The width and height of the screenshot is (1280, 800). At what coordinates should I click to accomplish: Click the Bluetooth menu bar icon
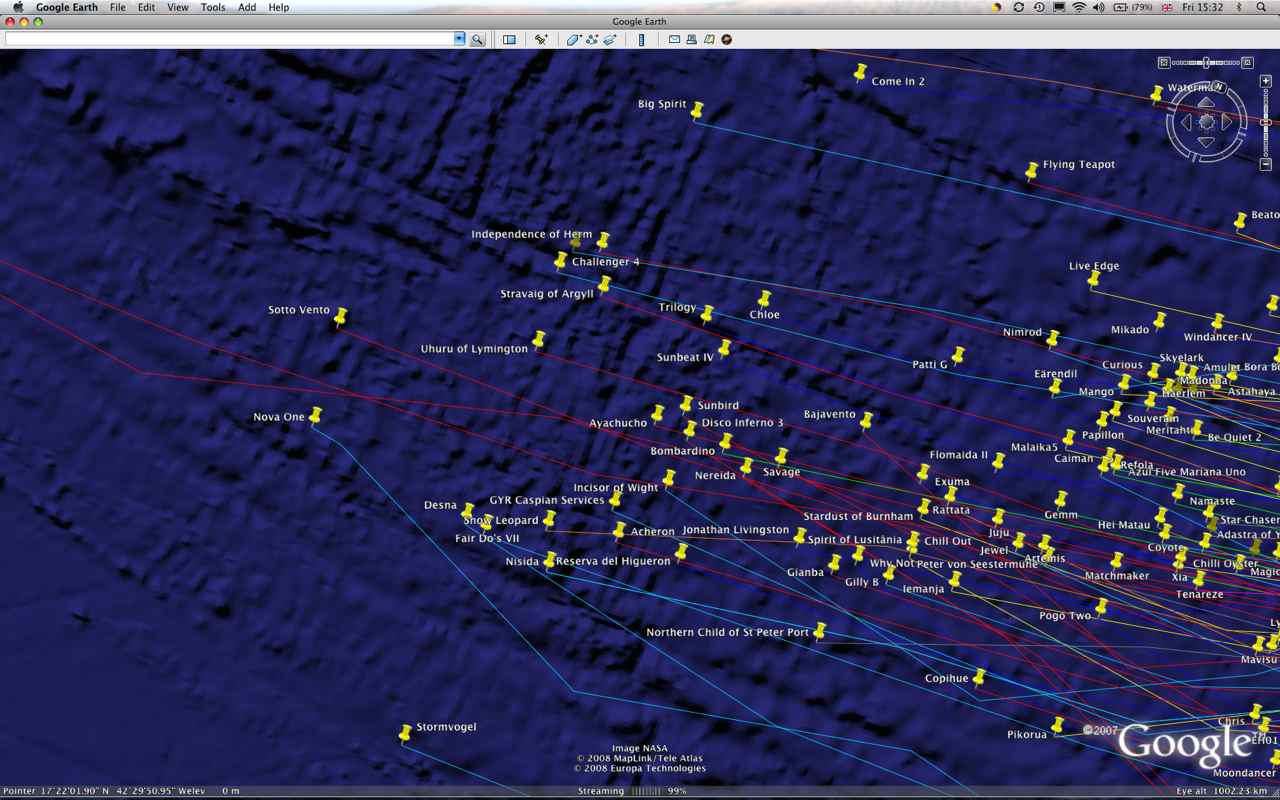point(1240,7)
